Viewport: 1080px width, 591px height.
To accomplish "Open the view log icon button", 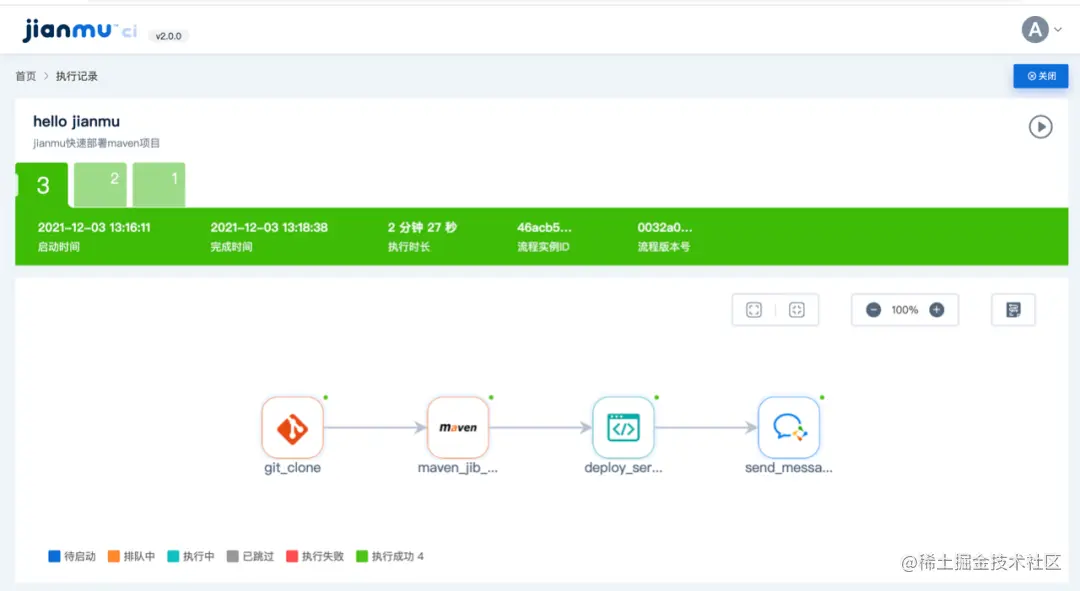I will (x=1013, y=310).
